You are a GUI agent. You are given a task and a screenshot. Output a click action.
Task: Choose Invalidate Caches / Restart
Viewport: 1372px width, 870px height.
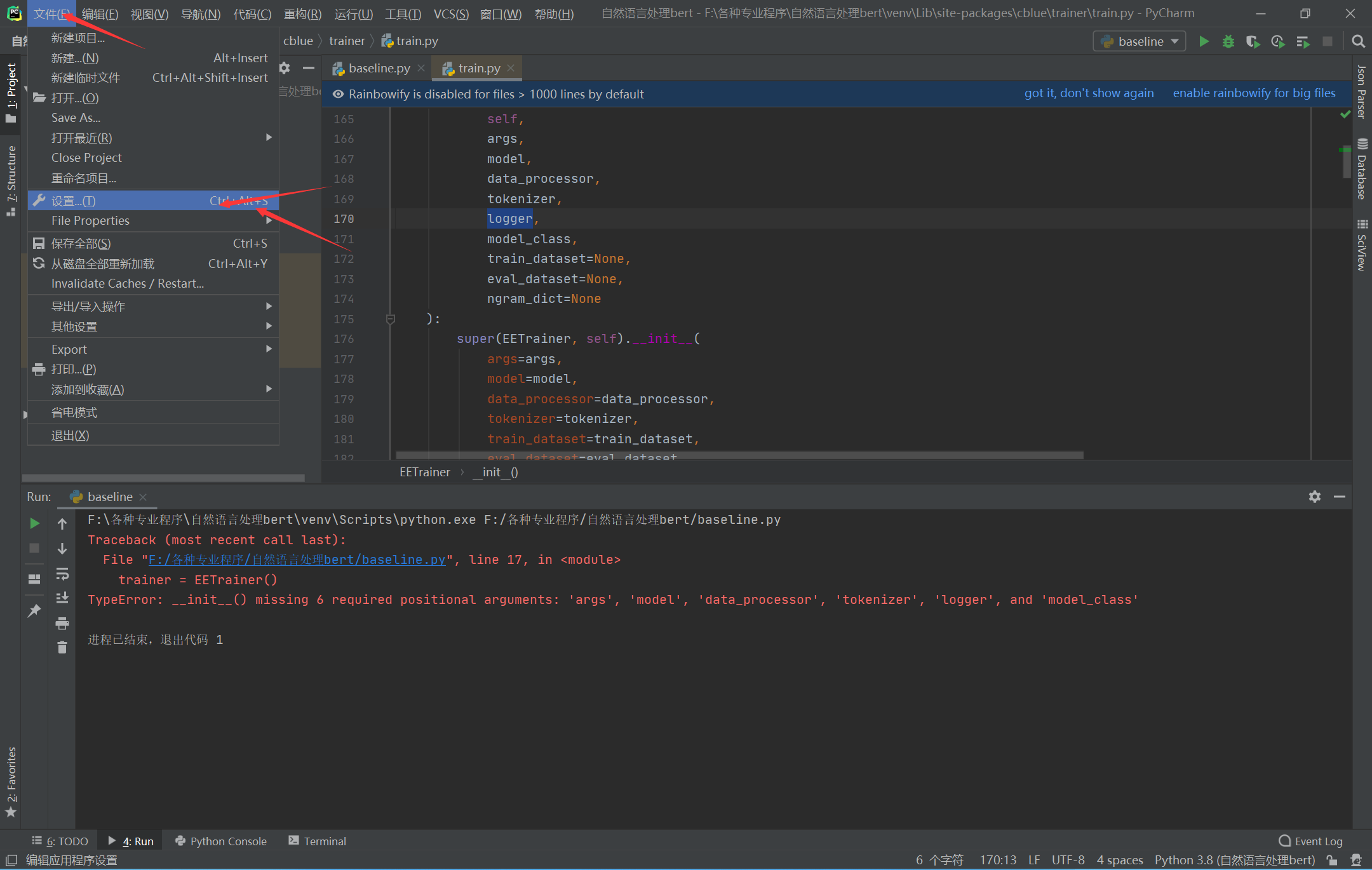(x=153, y=283)
